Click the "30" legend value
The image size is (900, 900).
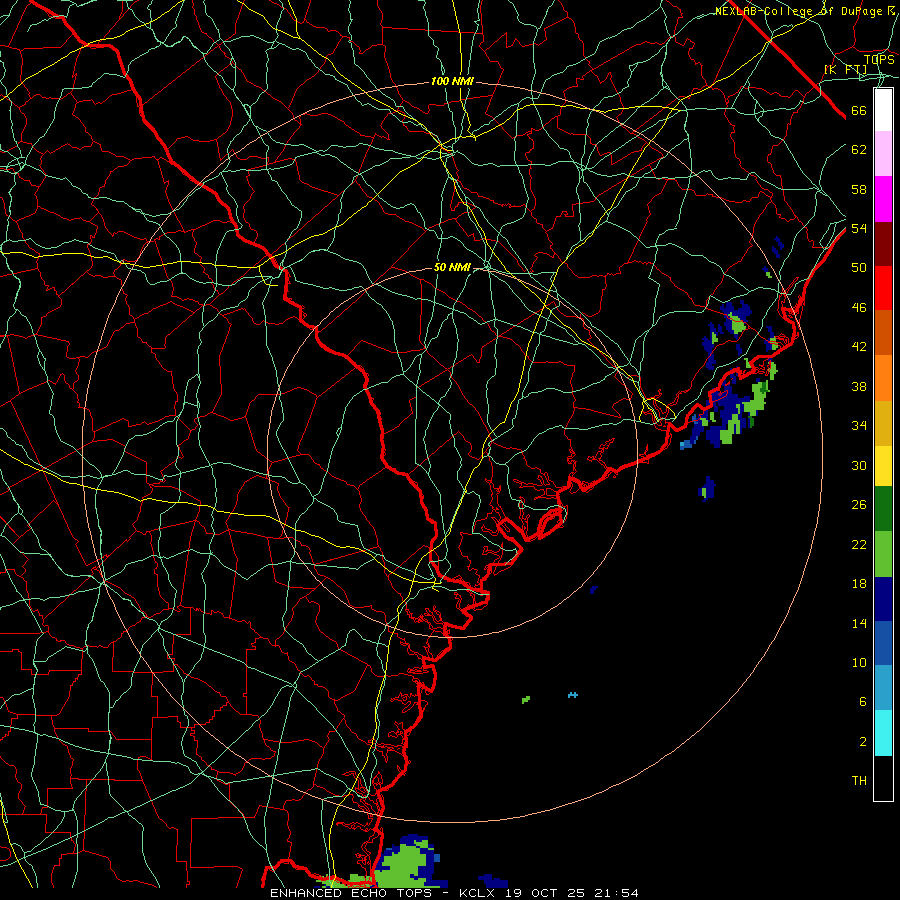859,465
